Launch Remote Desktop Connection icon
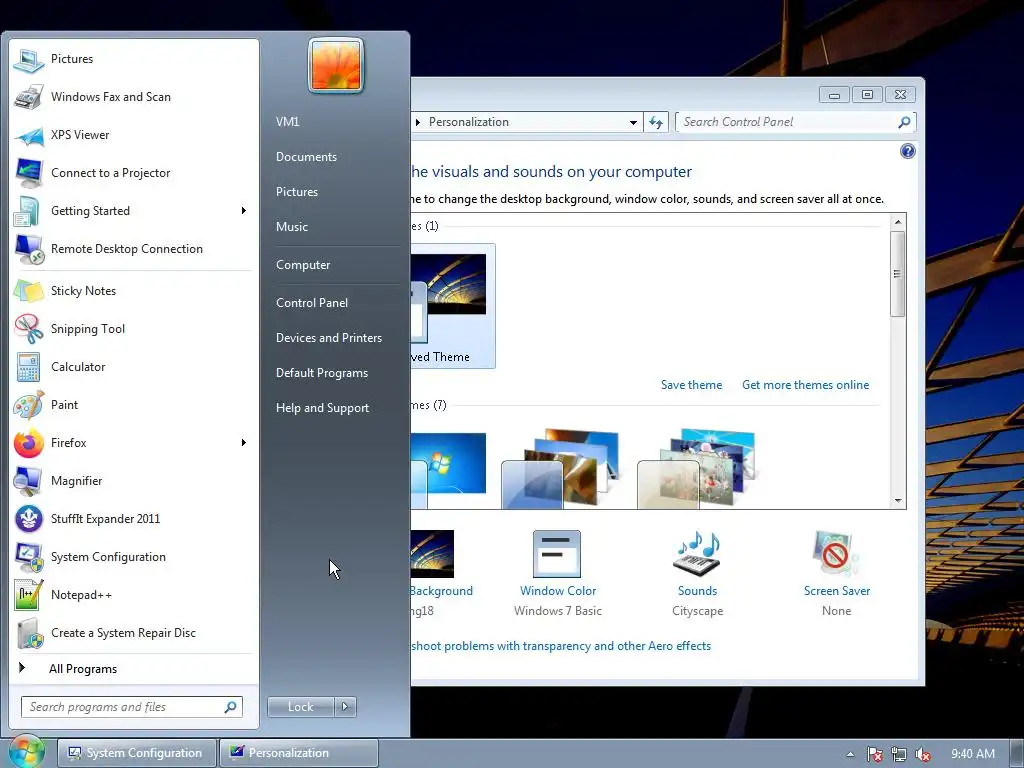1024x768 pixels. [29, 249]
